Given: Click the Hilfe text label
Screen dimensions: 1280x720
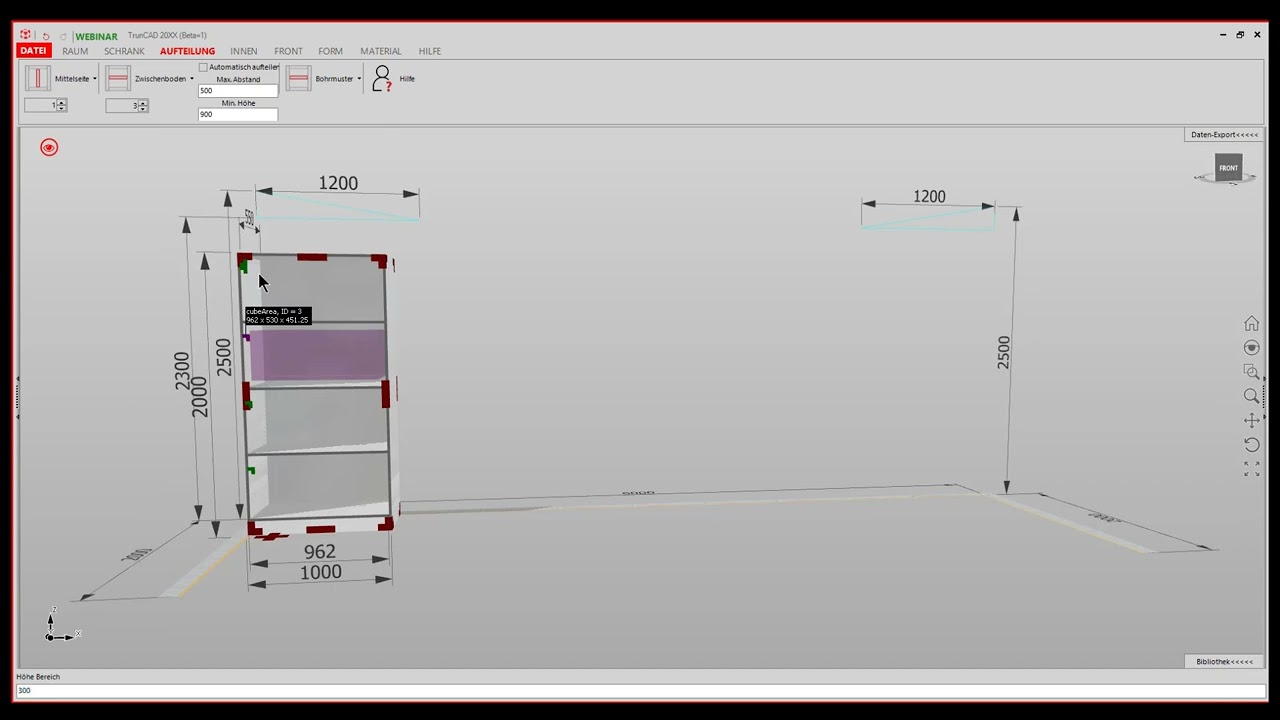Looking at the screenshot, I should pos(407,79).
